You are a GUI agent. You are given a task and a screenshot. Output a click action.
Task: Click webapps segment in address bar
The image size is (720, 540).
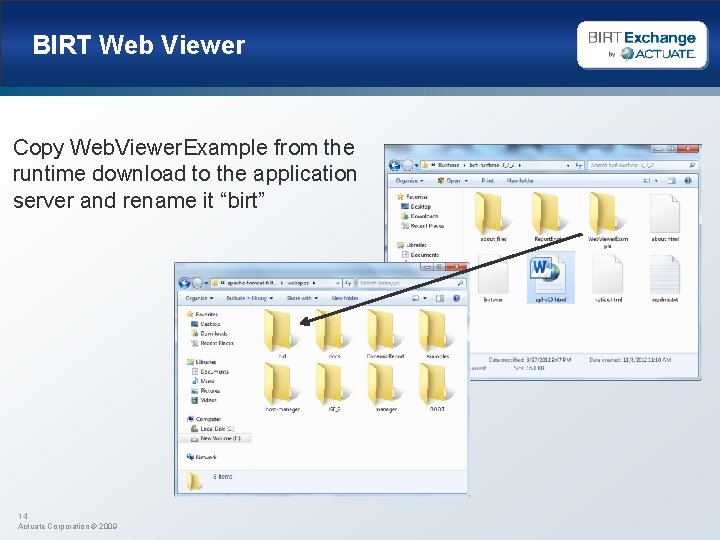(298, 283)
